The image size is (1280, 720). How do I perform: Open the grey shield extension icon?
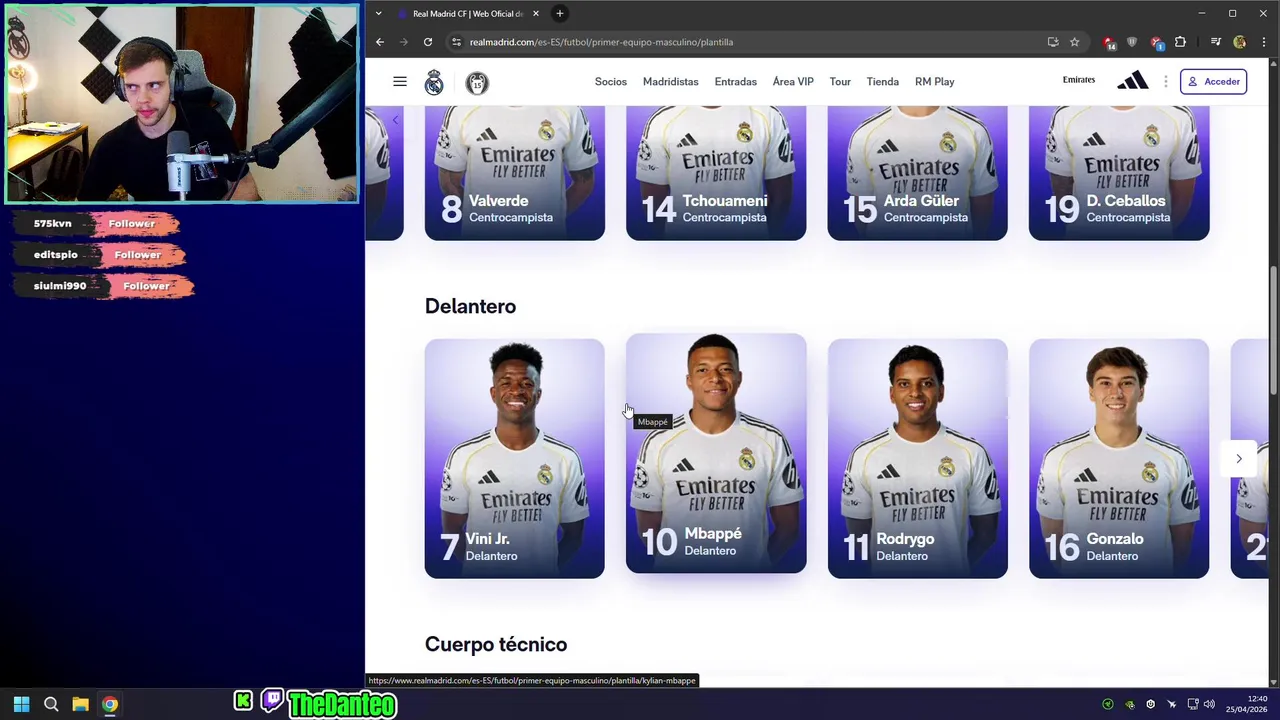[x=1132, y=42]
